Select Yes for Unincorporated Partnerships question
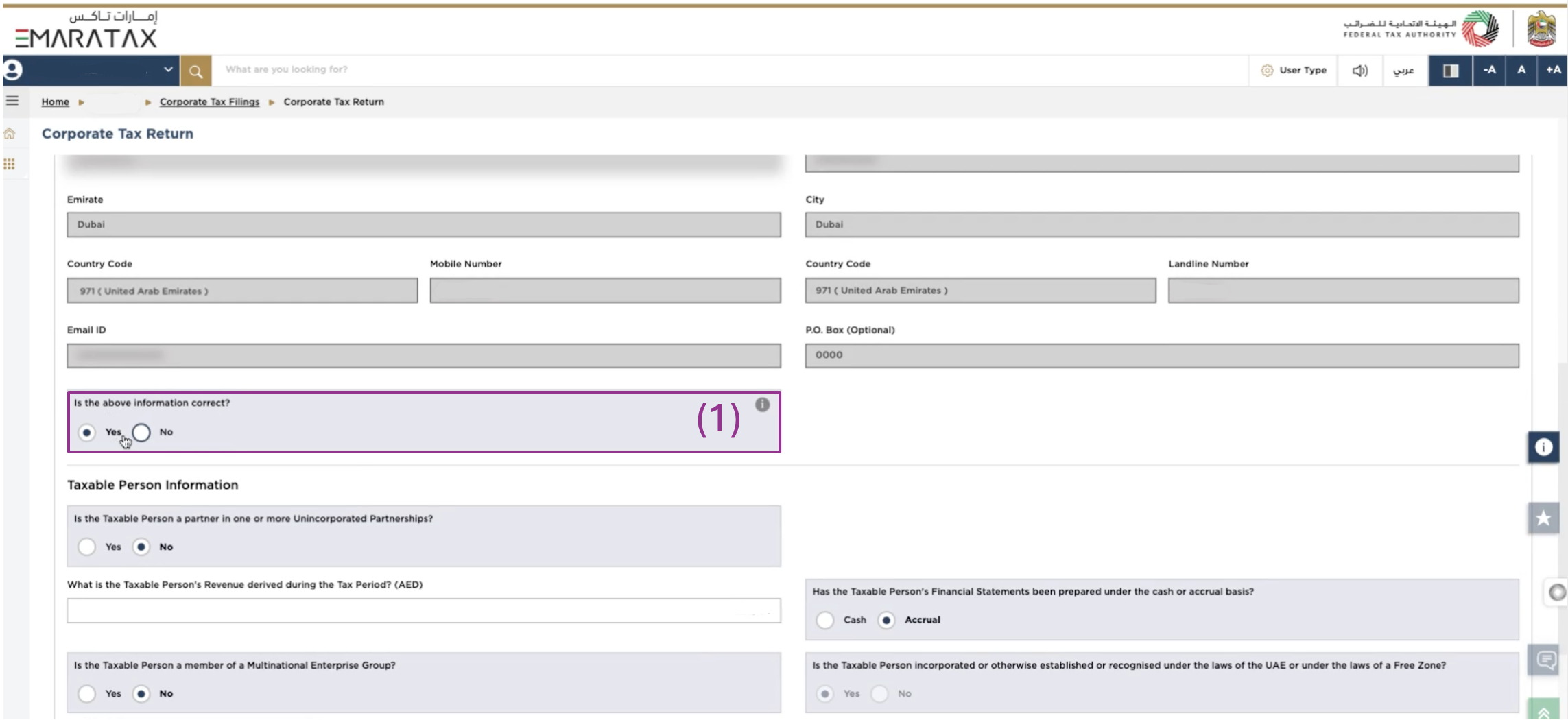This screenshot has height=720, width=1568. tap(87, 547)
